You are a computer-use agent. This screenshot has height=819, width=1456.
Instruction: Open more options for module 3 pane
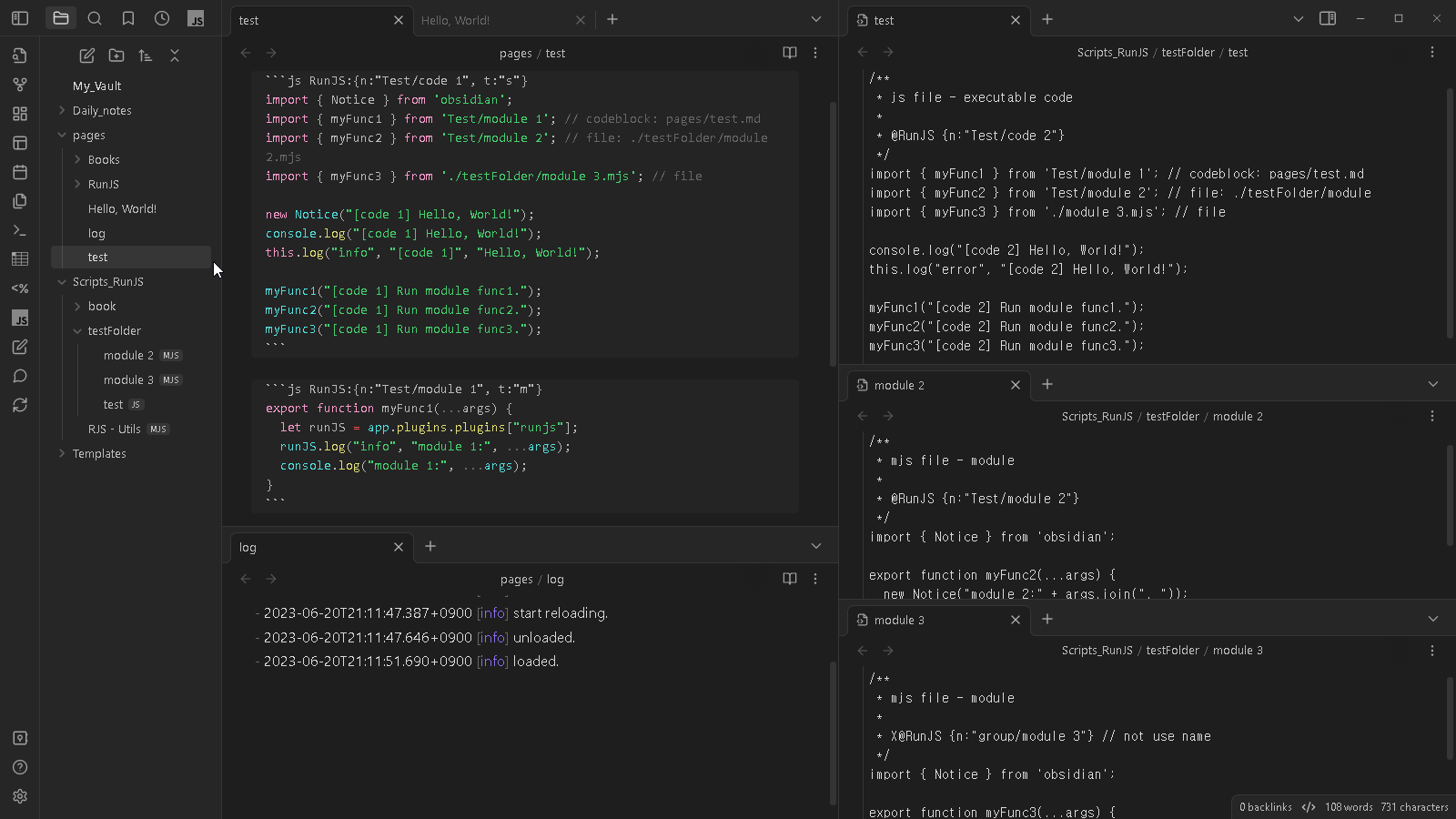point(1432,651)
